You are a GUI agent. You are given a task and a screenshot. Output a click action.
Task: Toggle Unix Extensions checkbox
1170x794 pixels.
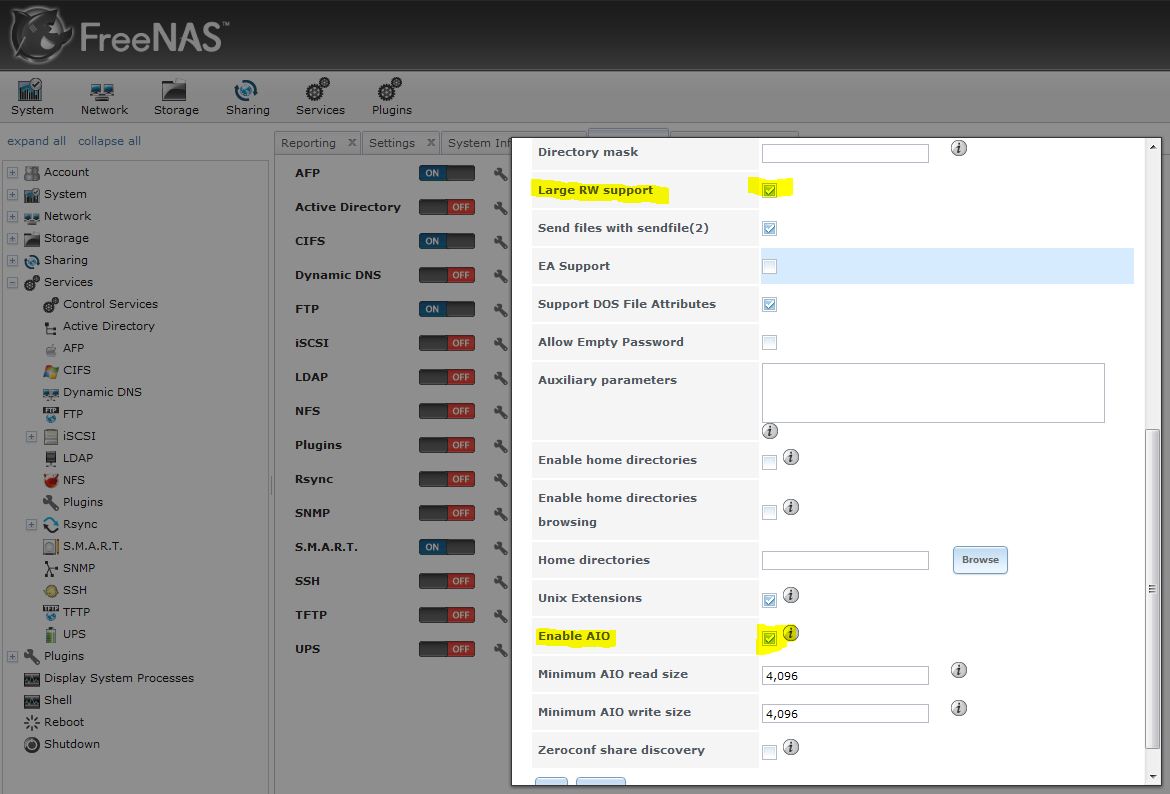tap(769, 601)
